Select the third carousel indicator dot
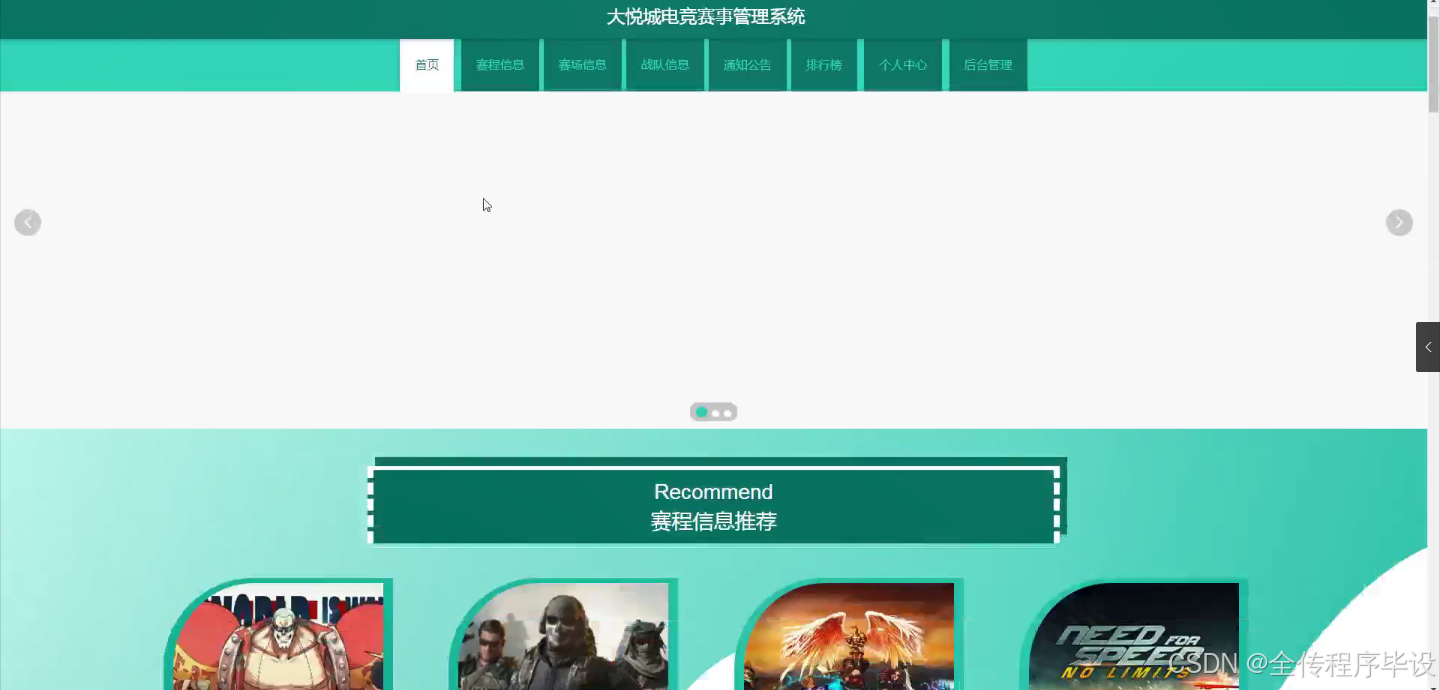This screenshot has width=1440, height=690. (x=728, y=412)
